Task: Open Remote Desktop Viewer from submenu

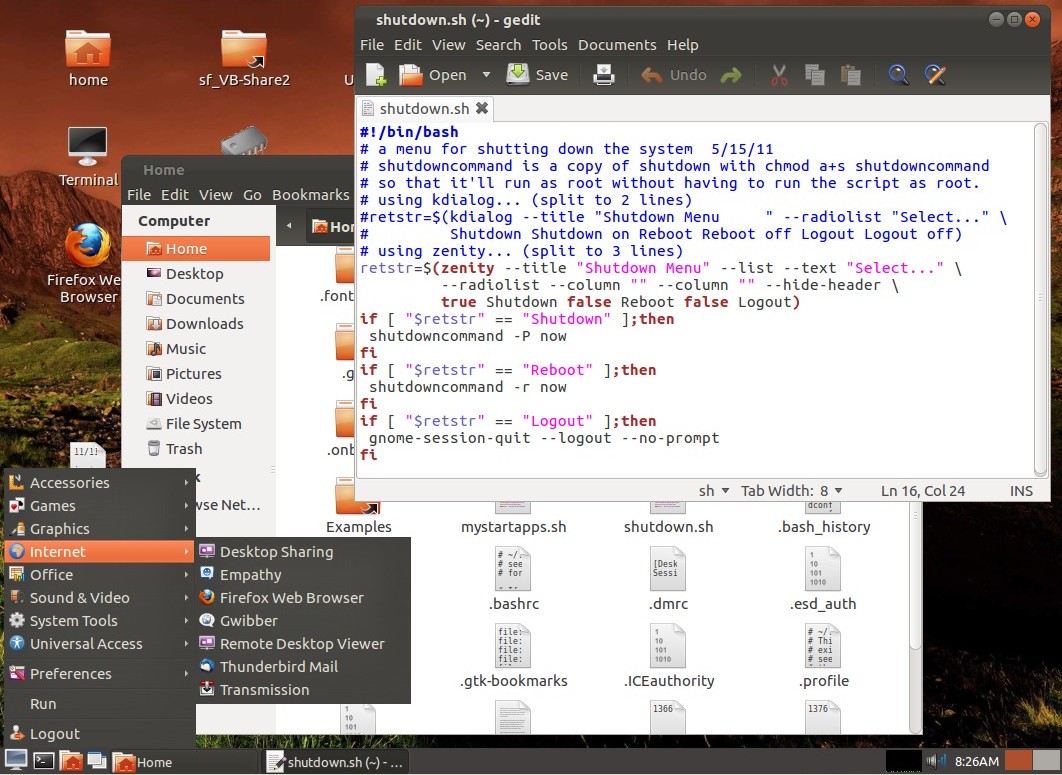Action: tap(303, 644)
